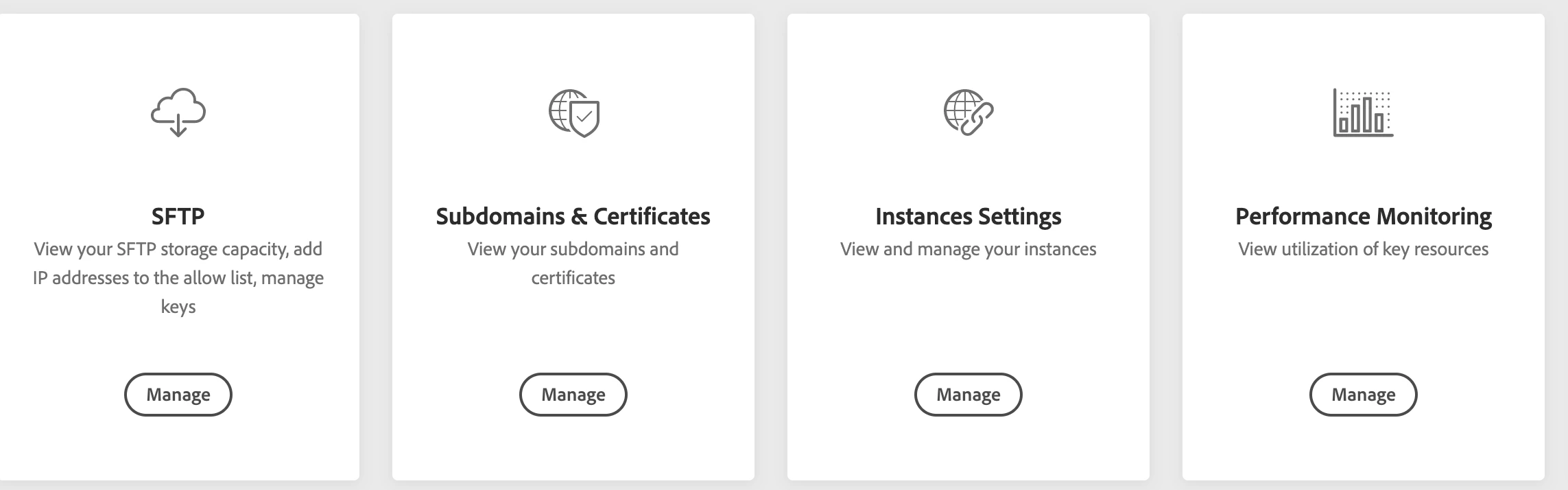Open Manage for Subdomains & Certificates
This screenshot has width=1568, height=490.
point(573,395)
